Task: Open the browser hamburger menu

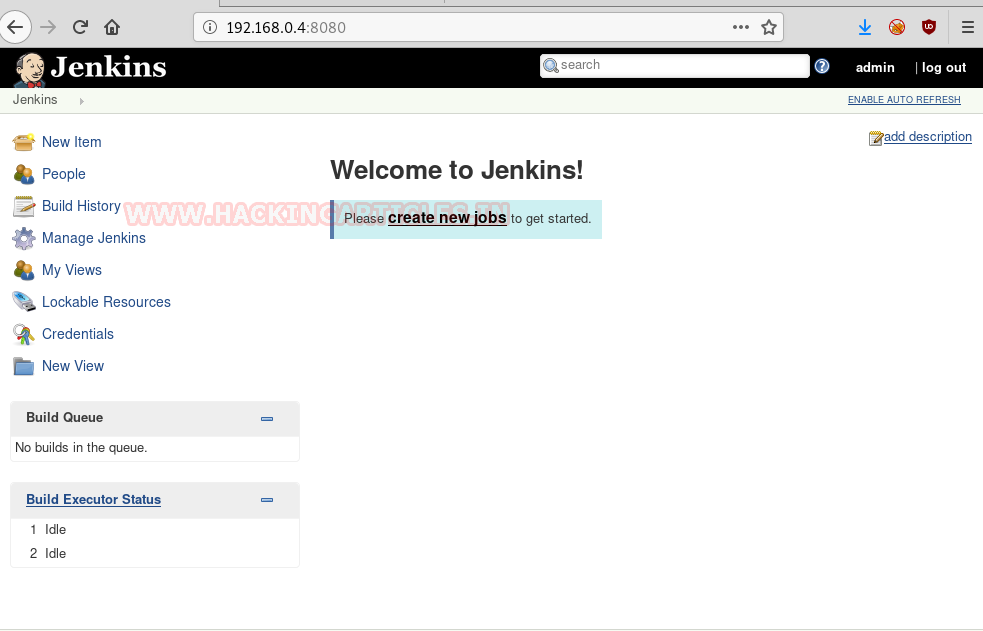Action: pos(968,27)
